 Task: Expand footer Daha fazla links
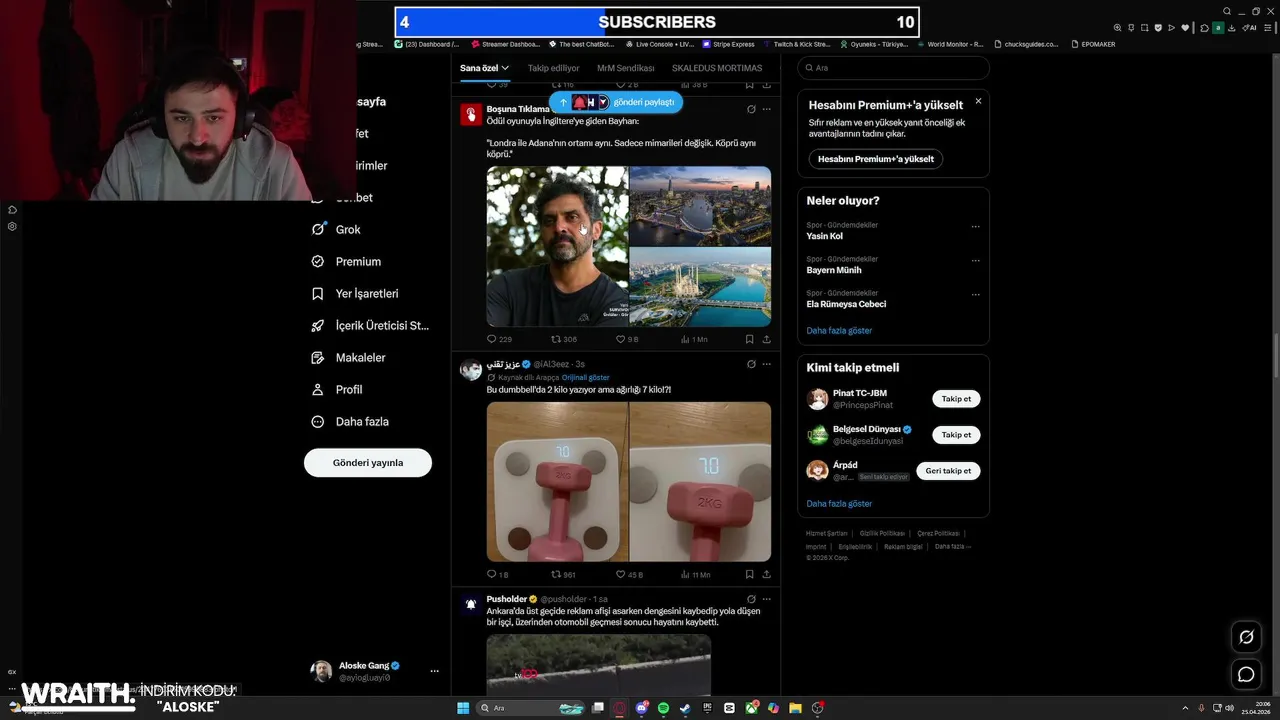click(953, 547)
